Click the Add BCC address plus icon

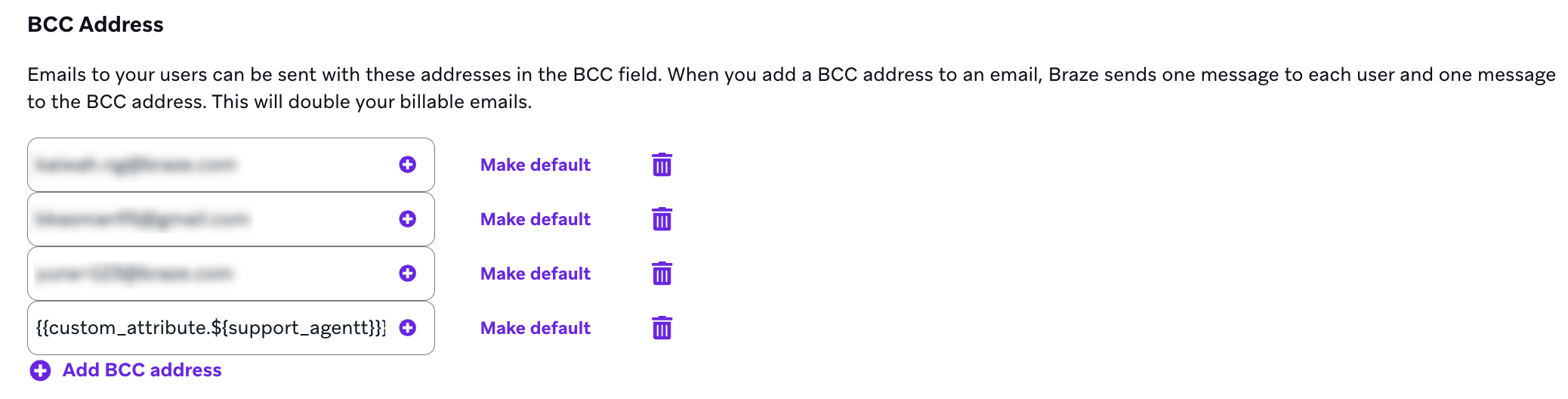tap(40, 370)
